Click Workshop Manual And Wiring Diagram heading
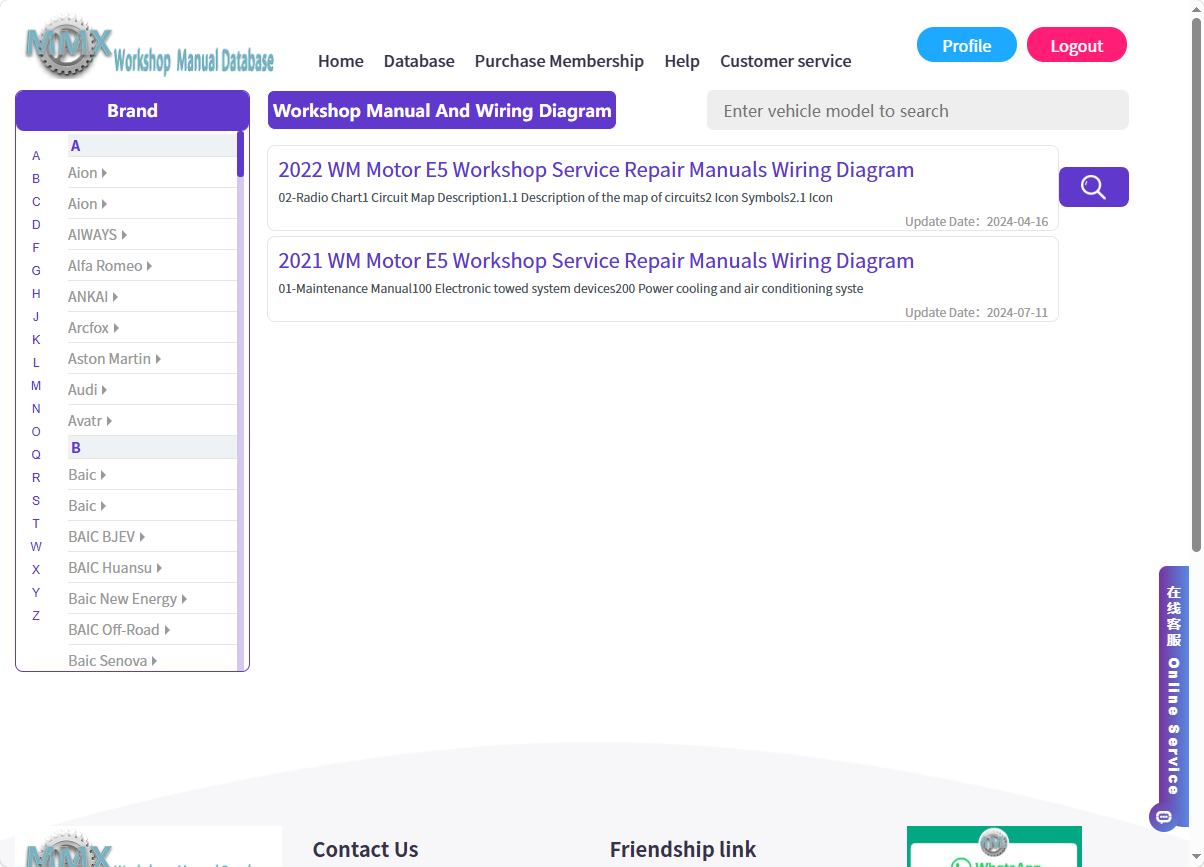 pyautogui.click(x=442, y=110)
